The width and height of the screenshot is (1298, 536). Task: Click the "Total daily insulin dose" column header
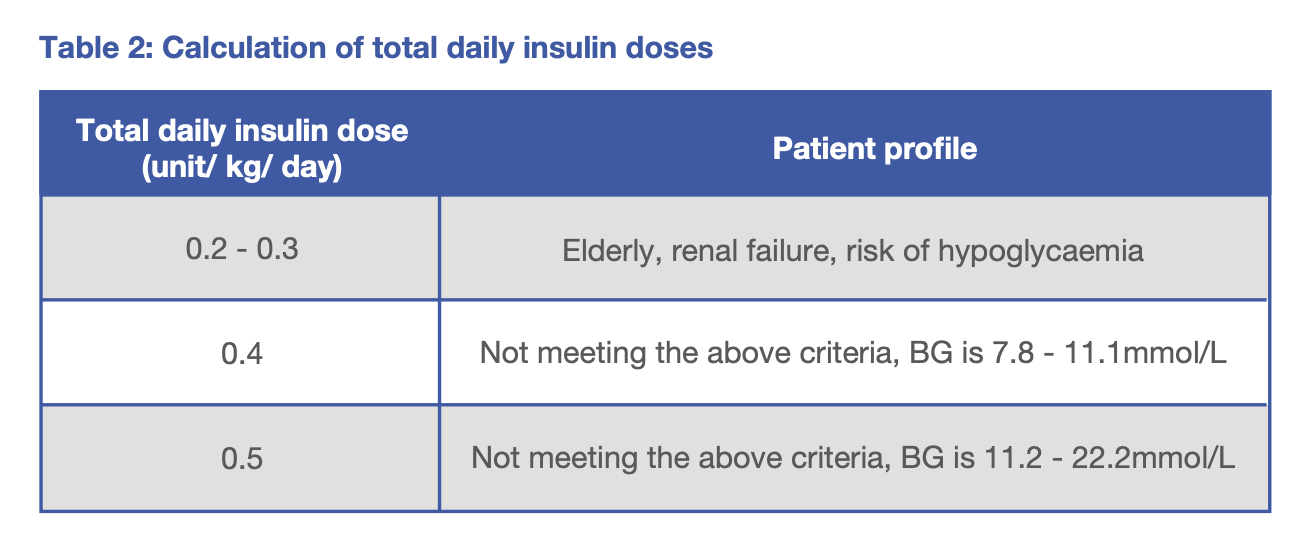click(x=242, y=131)
